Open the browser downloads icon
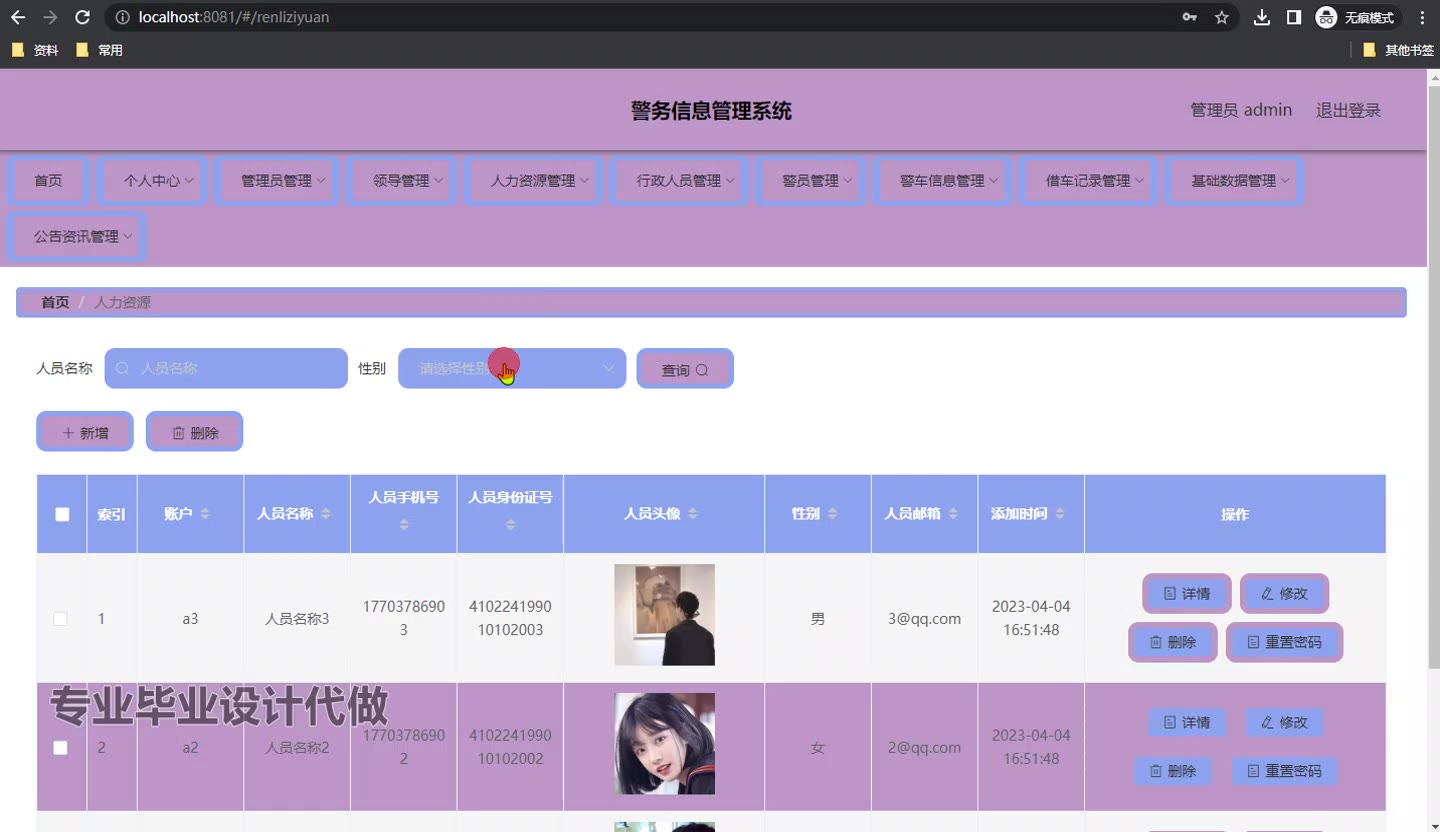Viewport: 1440px width, 832px height. point(1262,17)
